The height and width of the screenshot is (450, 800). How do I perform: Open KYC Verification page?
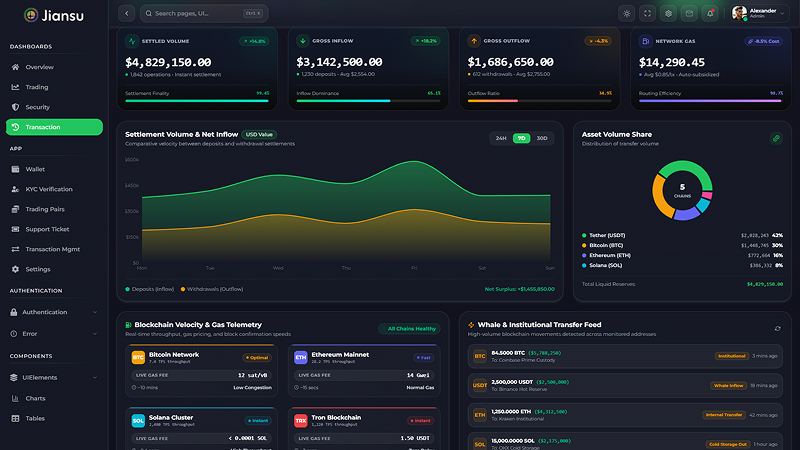(54, 189)
